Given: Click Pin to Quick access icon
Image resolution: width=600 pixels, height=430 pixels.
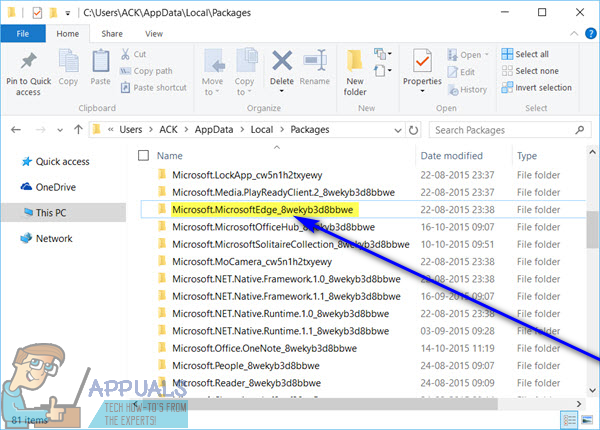Looking at the screenshot, I should click(28, 61).
